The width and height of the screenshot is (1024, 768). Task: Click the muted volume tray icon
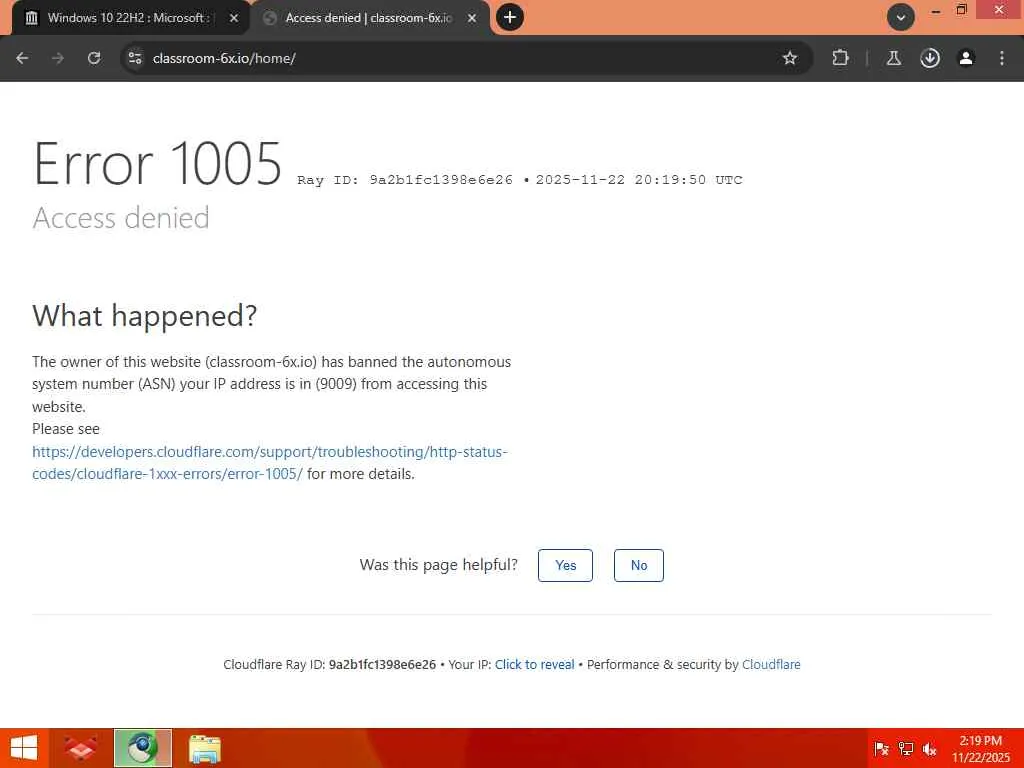pos(930,749)
